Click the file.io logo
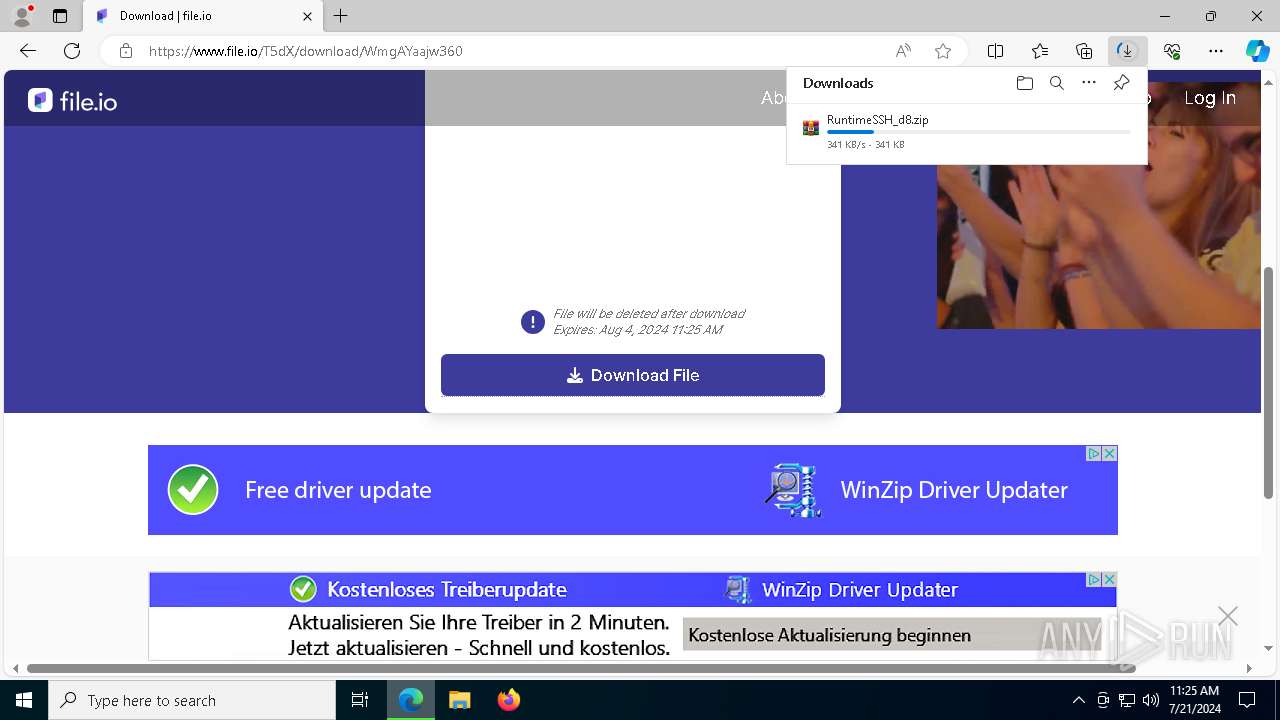Screen dimensions: 1280x720 tap(72, 100)
